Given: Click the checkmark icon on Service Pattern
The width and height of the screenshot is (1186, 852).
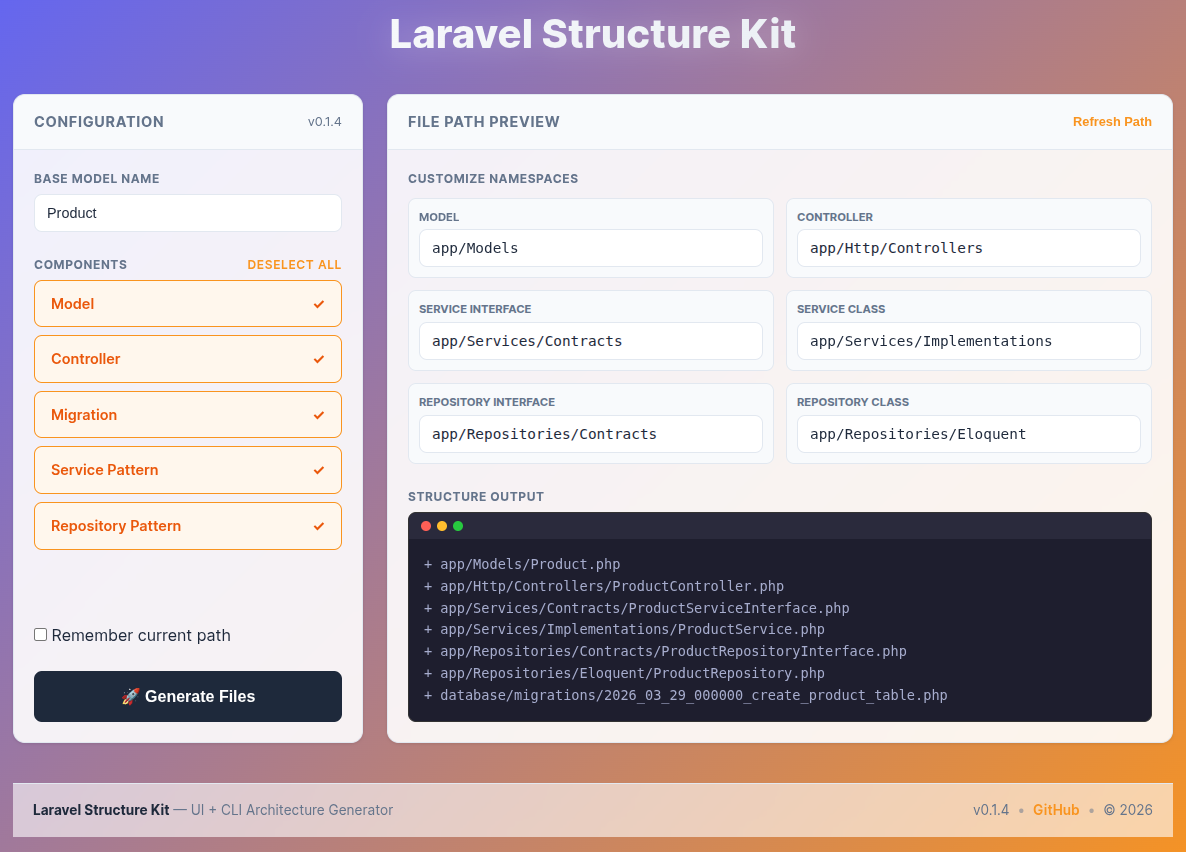Looking at the screenshot, I should click(319, 470).
